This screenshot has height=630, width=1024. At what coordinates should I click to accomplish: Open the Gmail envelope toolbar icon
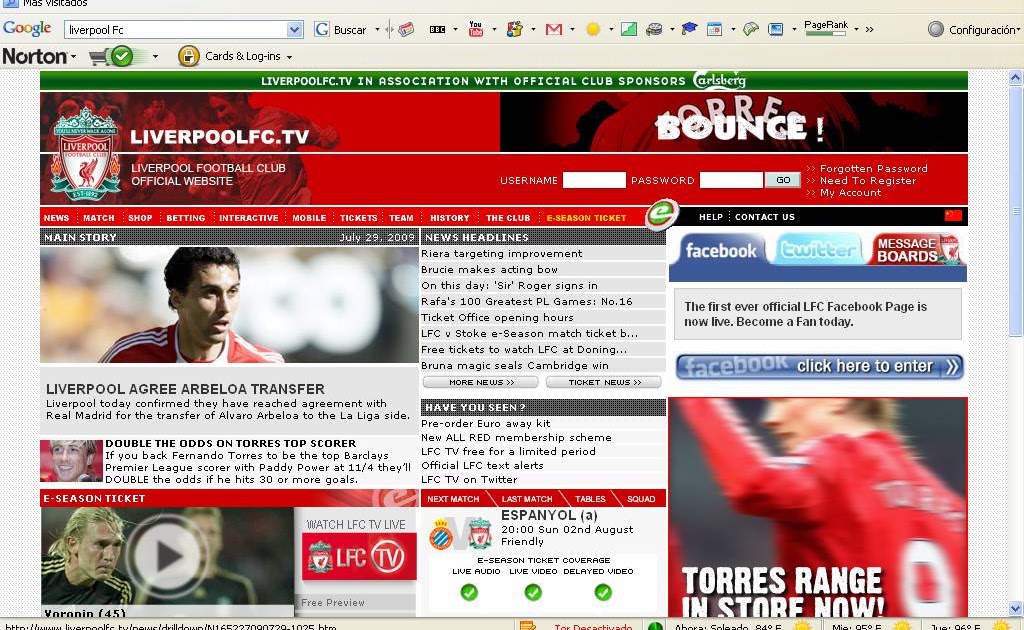click(554, 29)
